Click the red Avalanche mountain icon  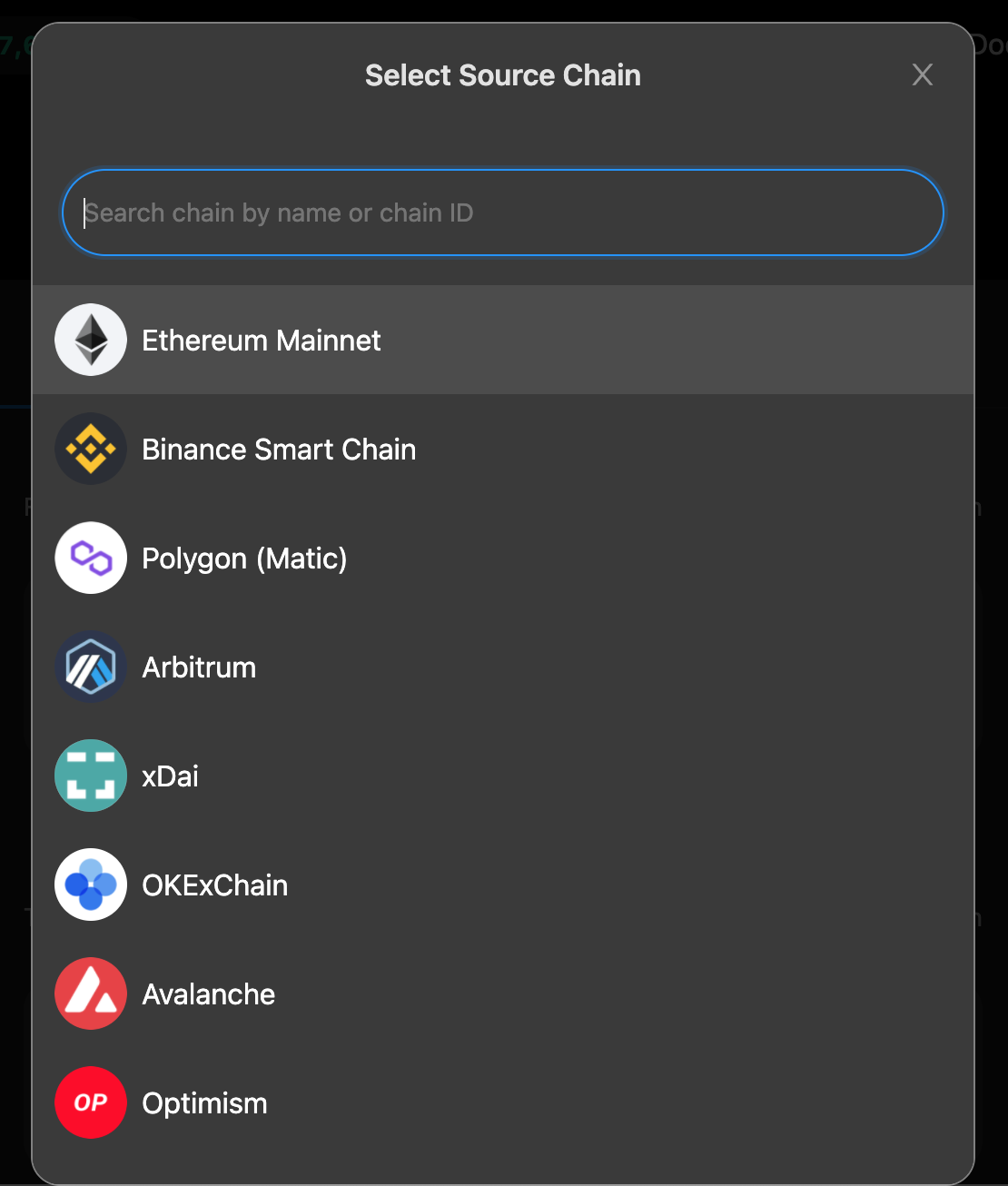pyautogui.click(x=91, y=993)
